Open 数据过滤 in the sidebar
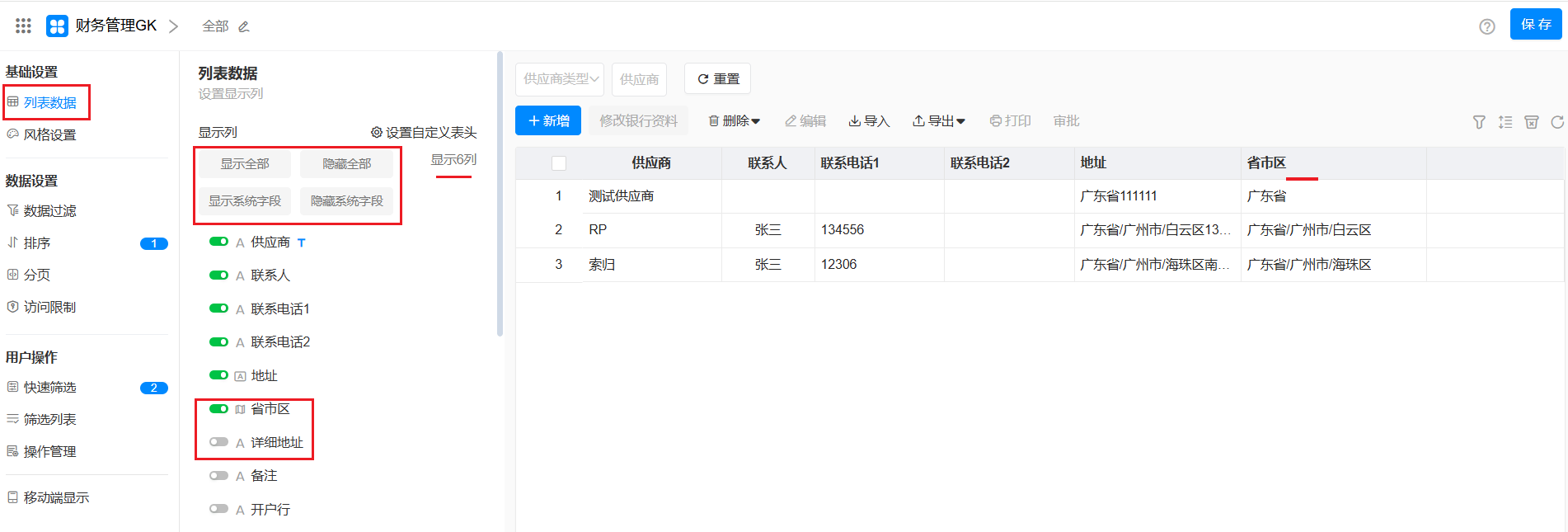The height and width of the screenshot is (532, 1568). point(49,211)
